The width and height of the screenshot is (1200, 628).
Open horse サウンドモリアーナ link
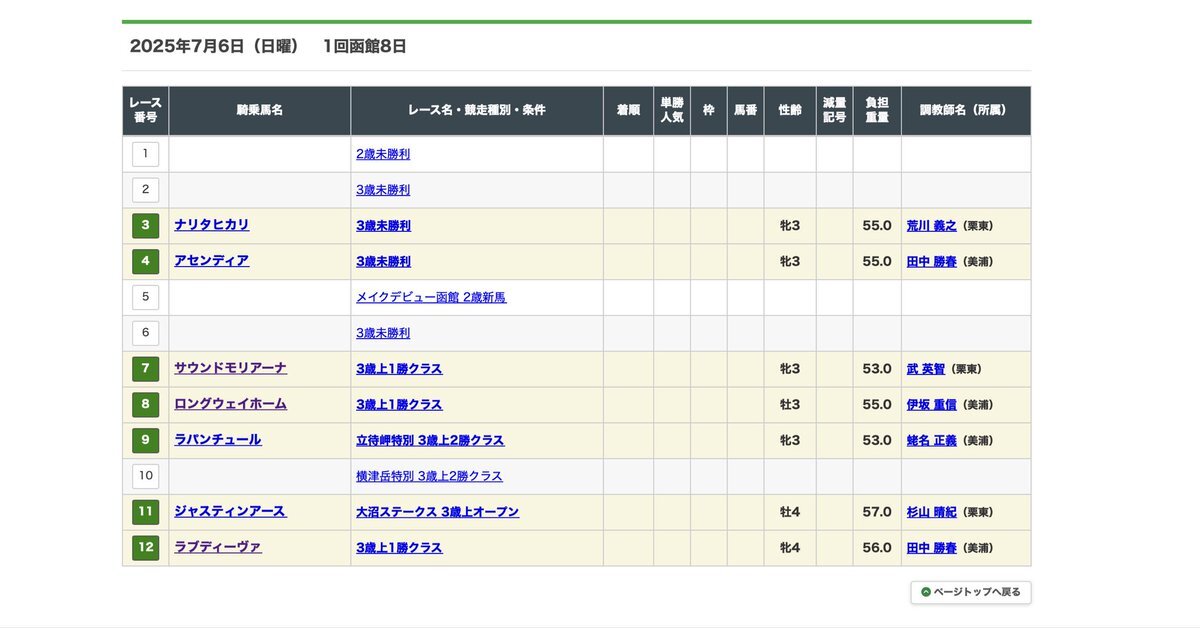231,368
